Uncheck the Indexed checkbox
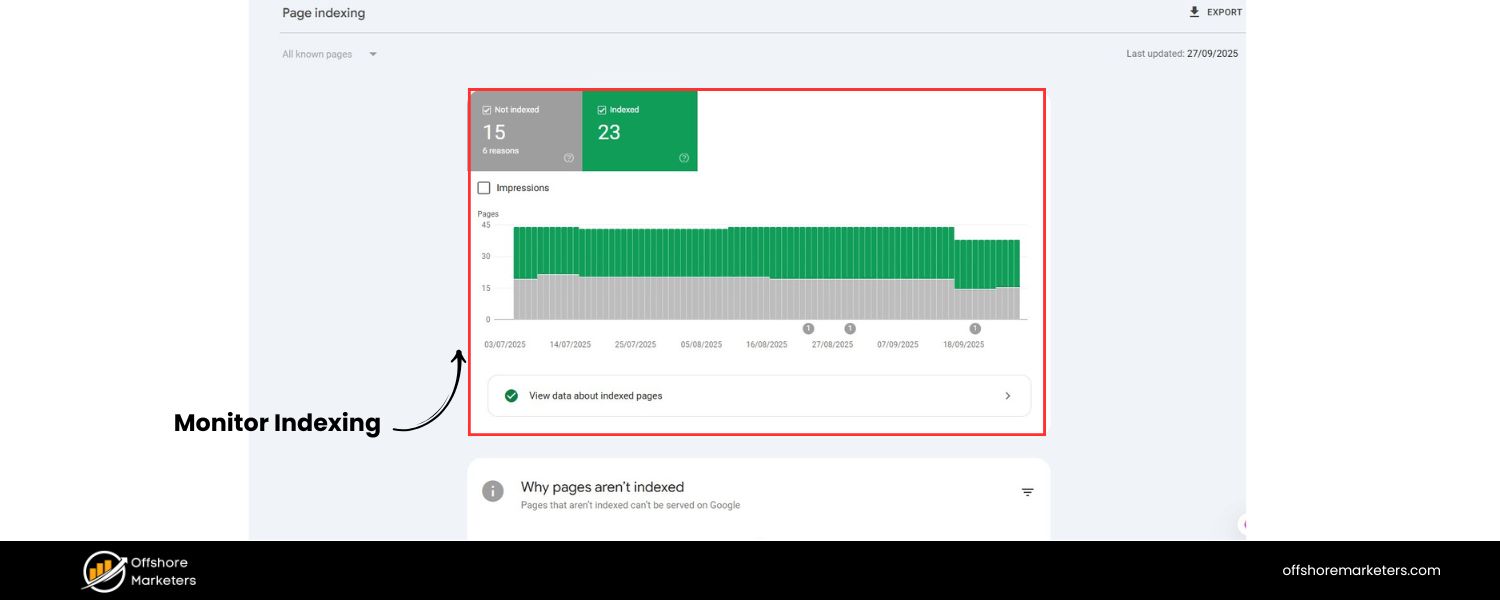1500x600 pixels. pyautogui.click(x=601, y=110)
